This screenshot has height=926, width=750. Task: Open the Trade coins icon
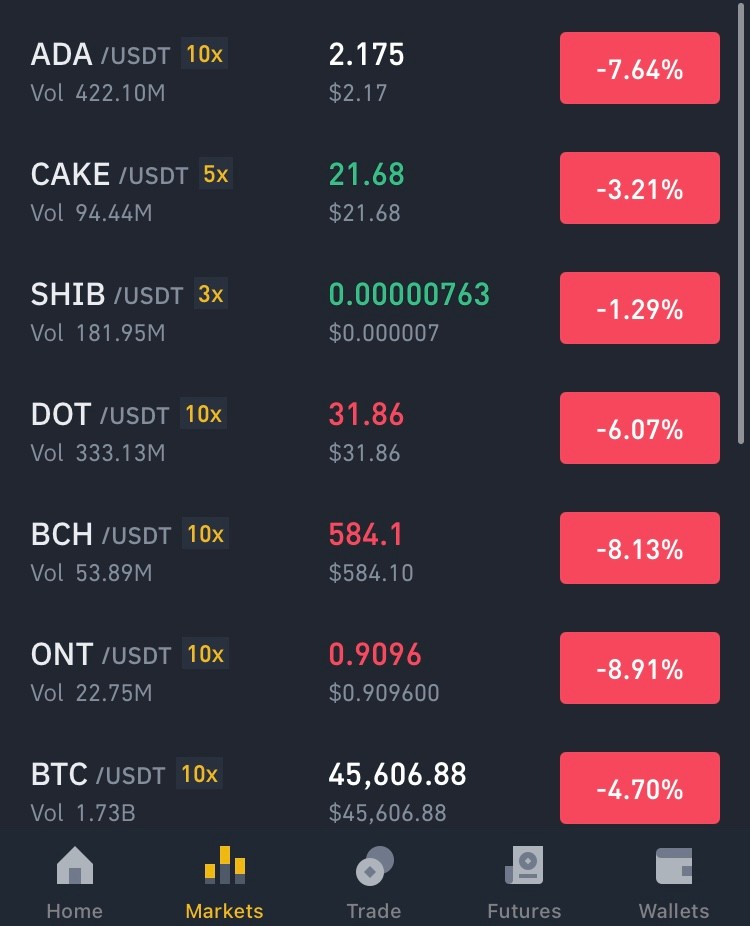pos(374,866)
